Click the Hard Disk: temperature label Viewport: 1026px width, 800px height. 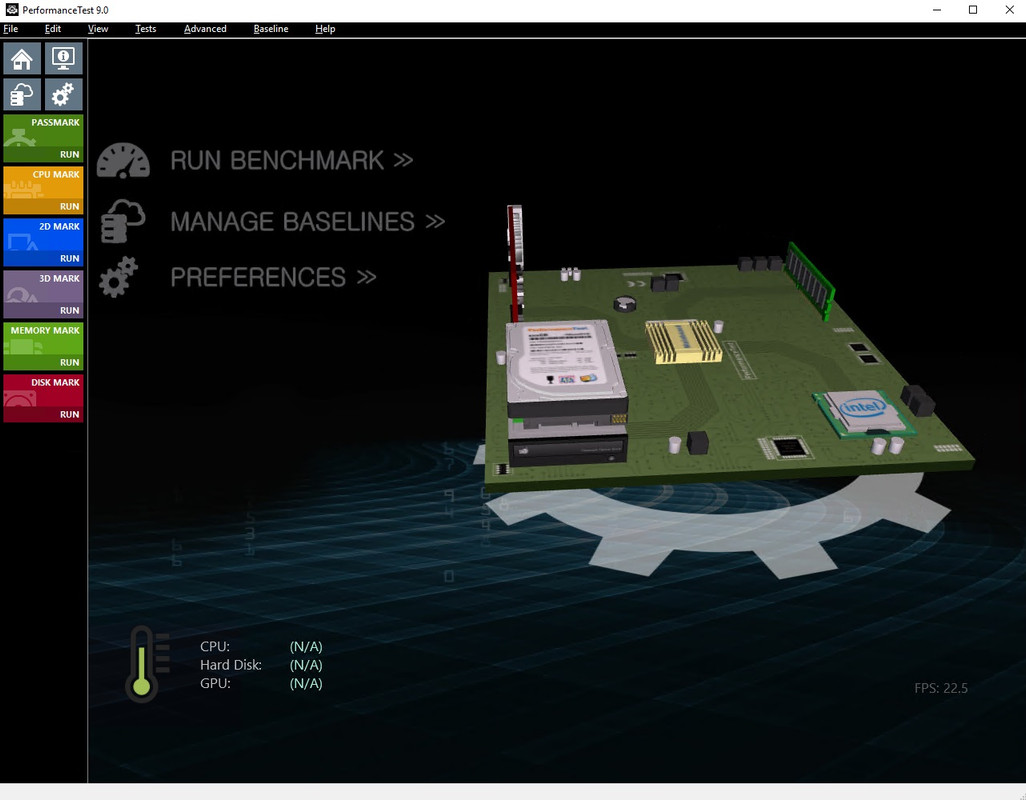pos(231,665)
